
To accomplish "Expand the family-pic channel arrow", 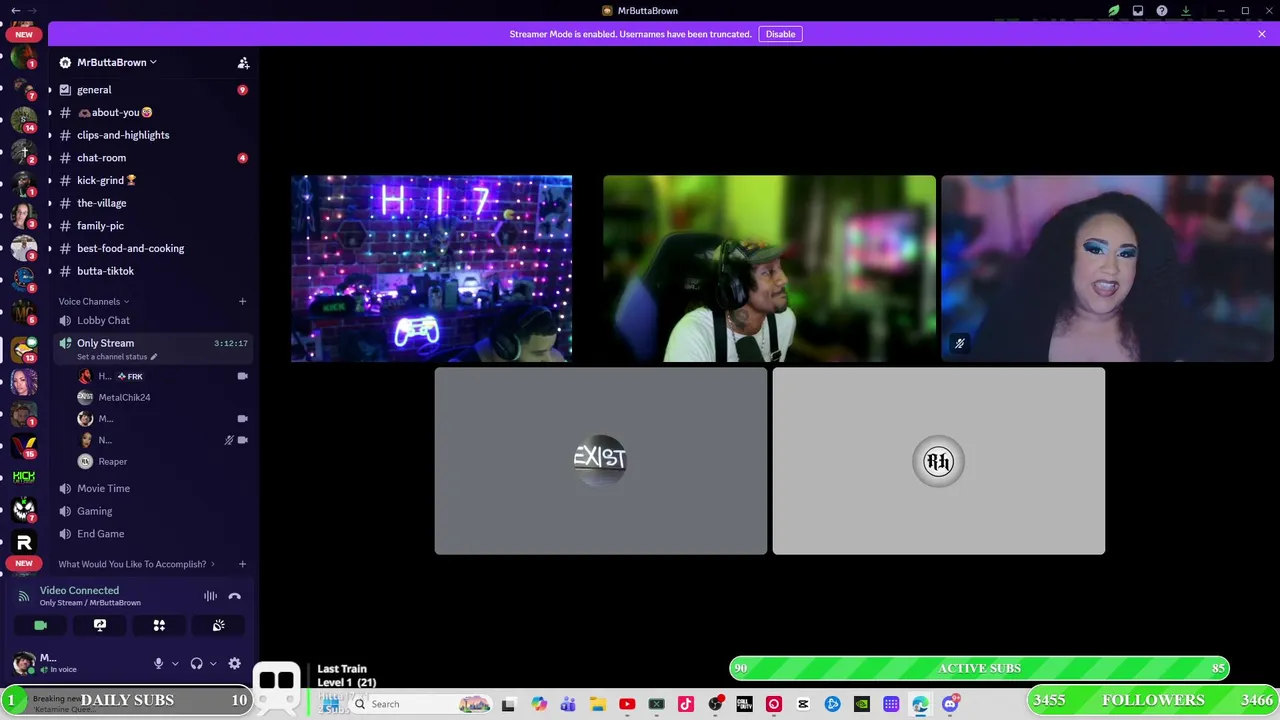I will click(50, 226).
